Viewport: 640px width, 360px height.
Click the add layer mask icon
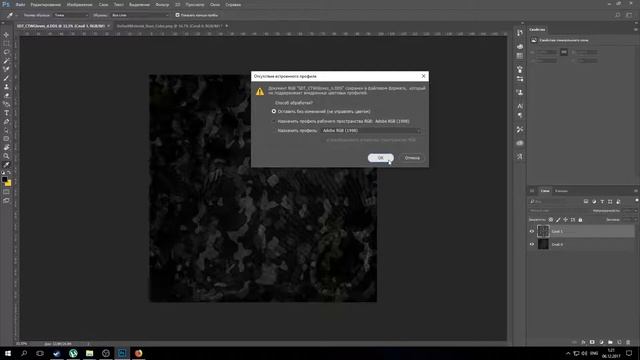click(x=592, y=342)
